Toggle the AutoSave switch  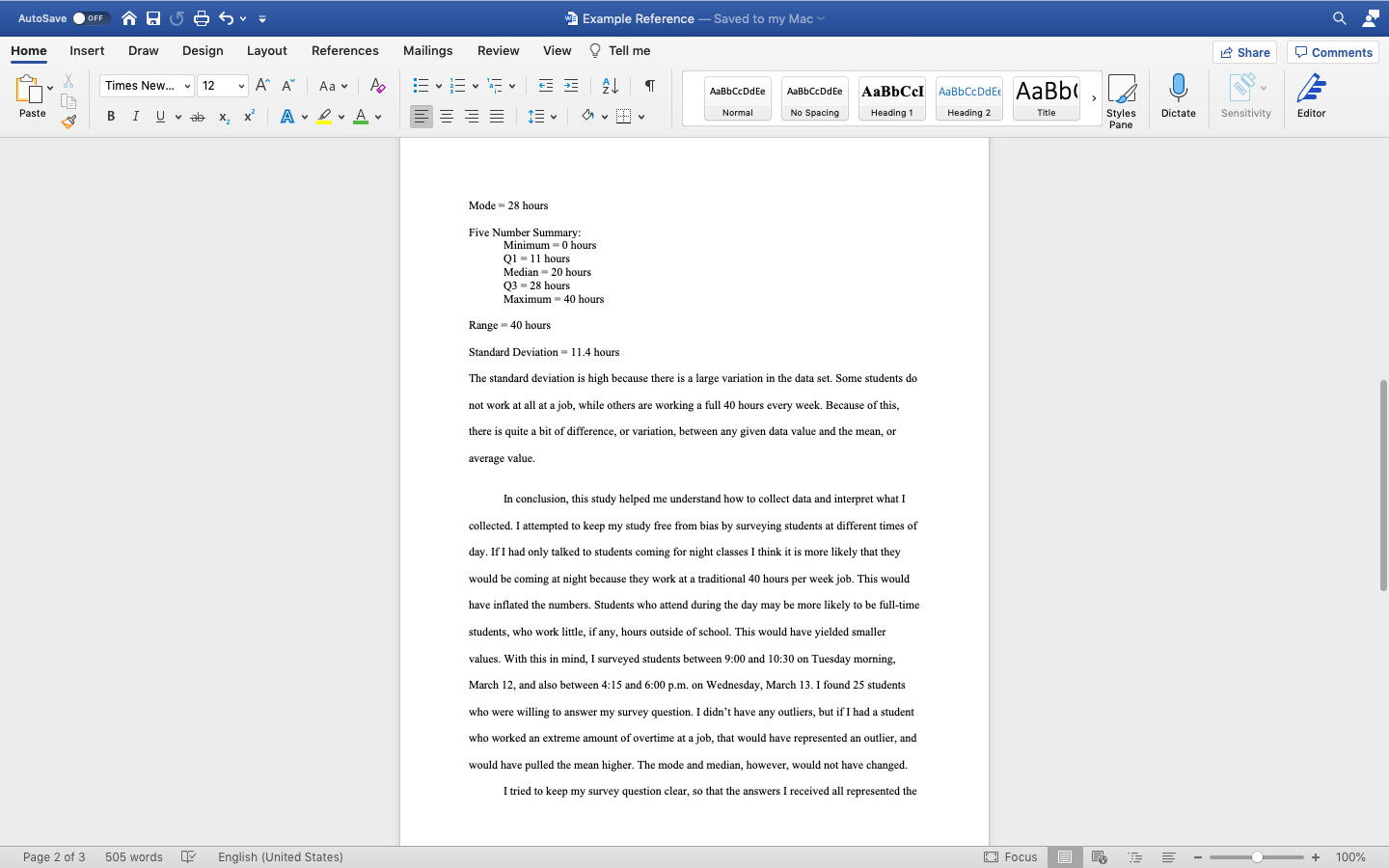(x=91, y=18)
